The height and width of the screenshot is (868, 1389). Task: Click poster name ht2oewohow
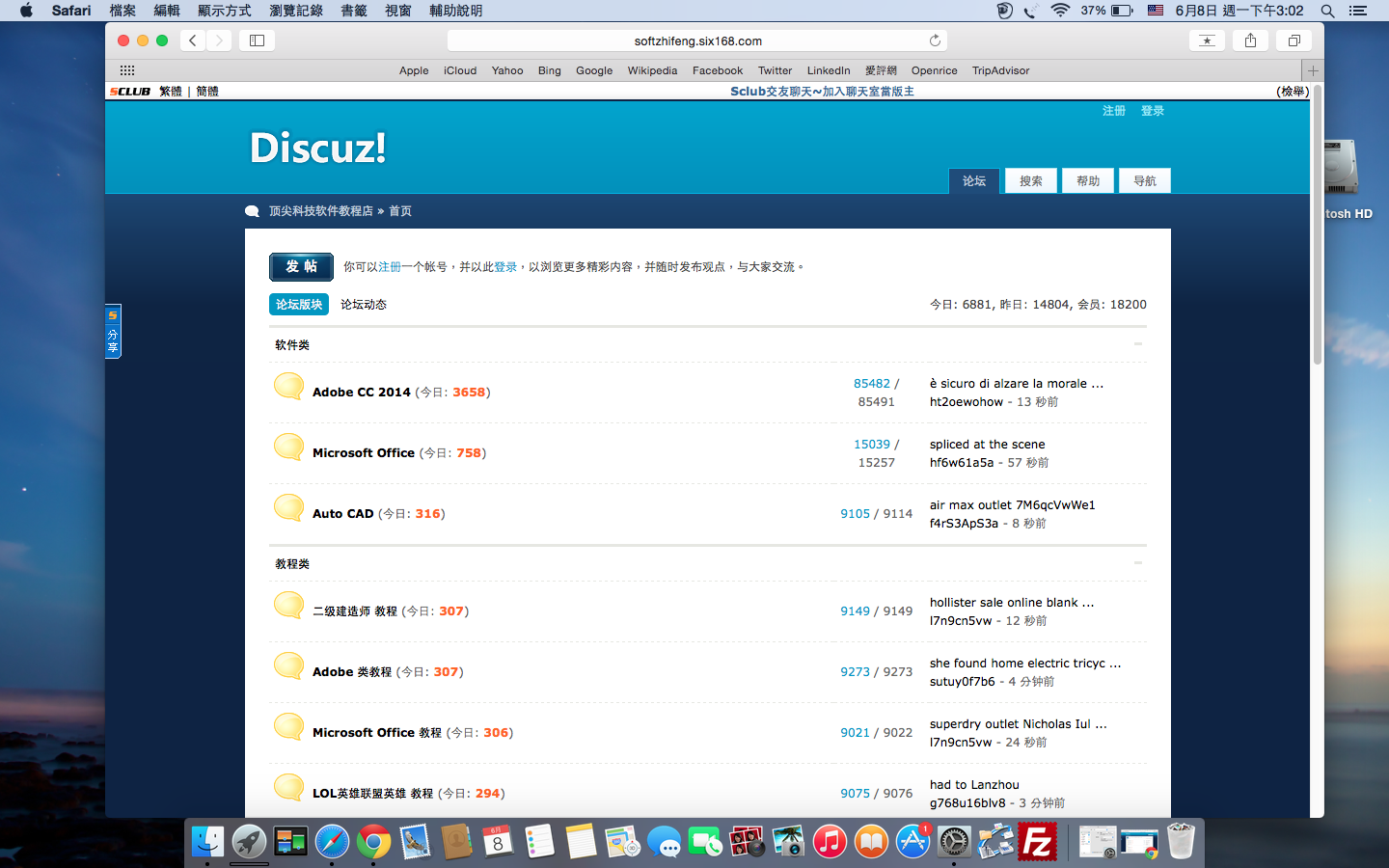click(x=967, y=402)
